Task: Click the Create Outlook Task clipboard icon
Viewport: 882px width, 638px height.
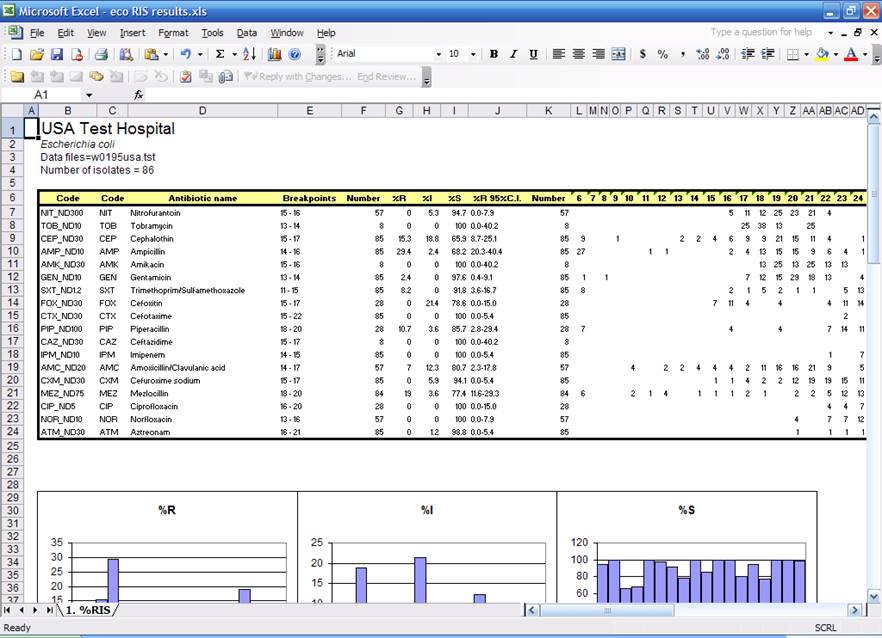Action: tap(186, 77)
